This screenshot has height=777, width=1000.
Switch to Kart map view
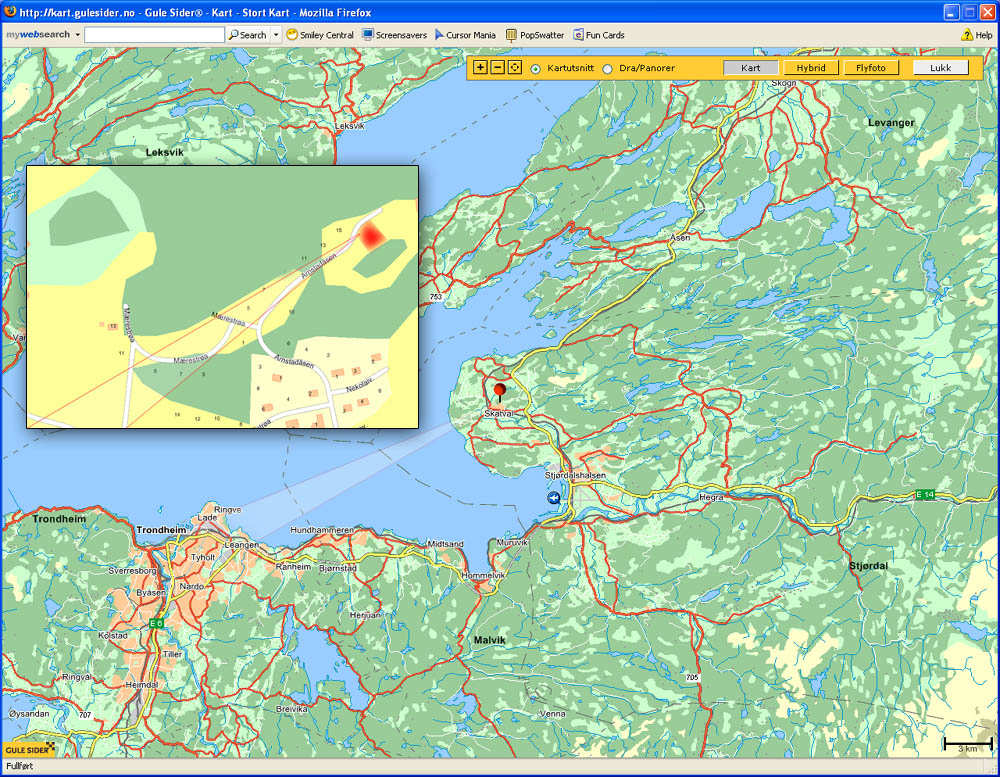(750, 68)
